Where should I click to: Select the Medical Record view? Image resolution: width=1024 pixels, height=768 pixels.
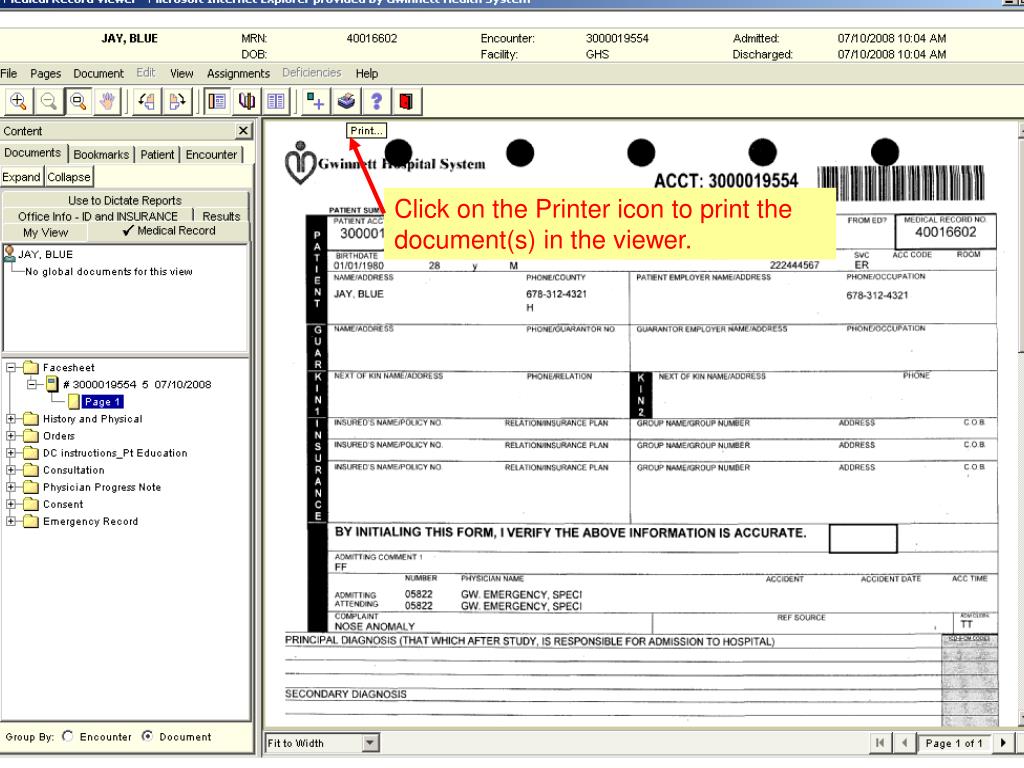point(169,231)
